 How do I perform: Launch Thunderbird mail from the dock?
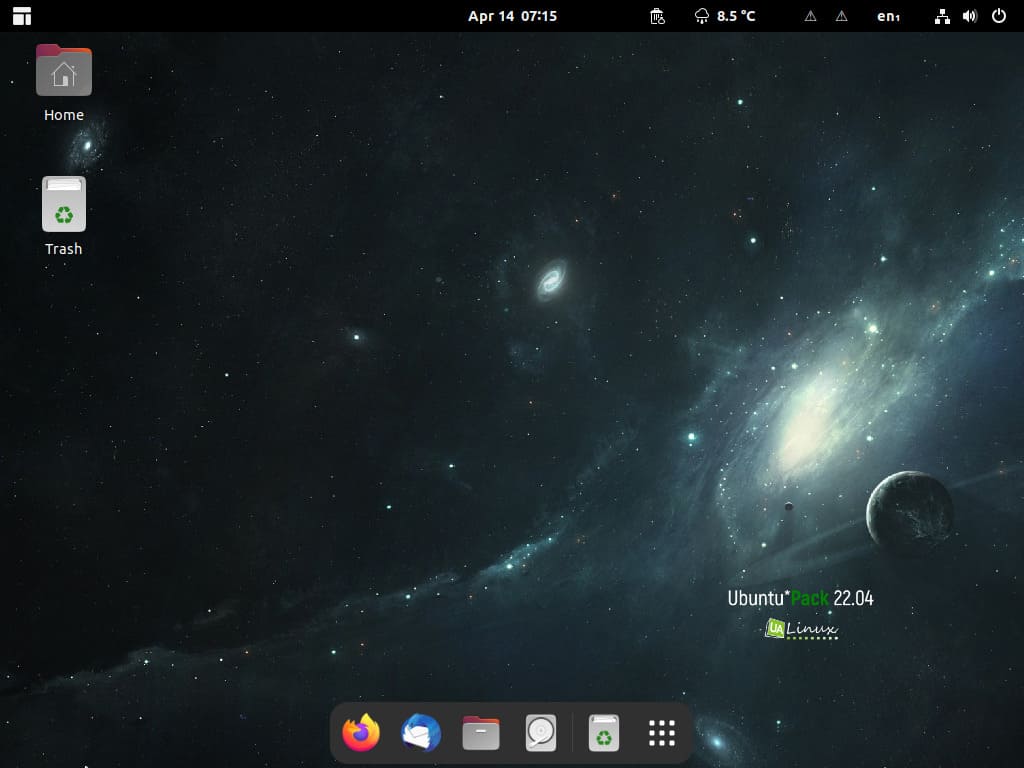click(x=421, y=733)
